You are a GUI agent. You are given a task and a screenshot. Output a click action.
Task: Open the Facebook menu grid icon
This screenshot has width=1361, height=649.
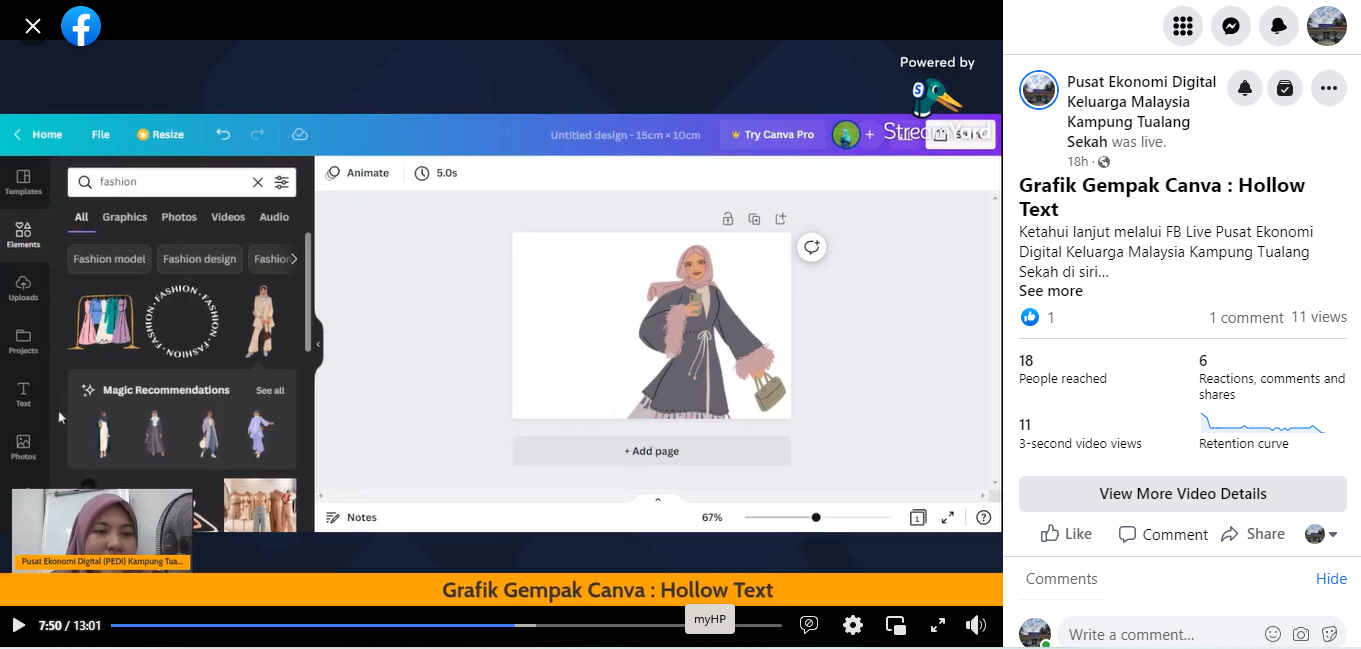coord(1183,26)
